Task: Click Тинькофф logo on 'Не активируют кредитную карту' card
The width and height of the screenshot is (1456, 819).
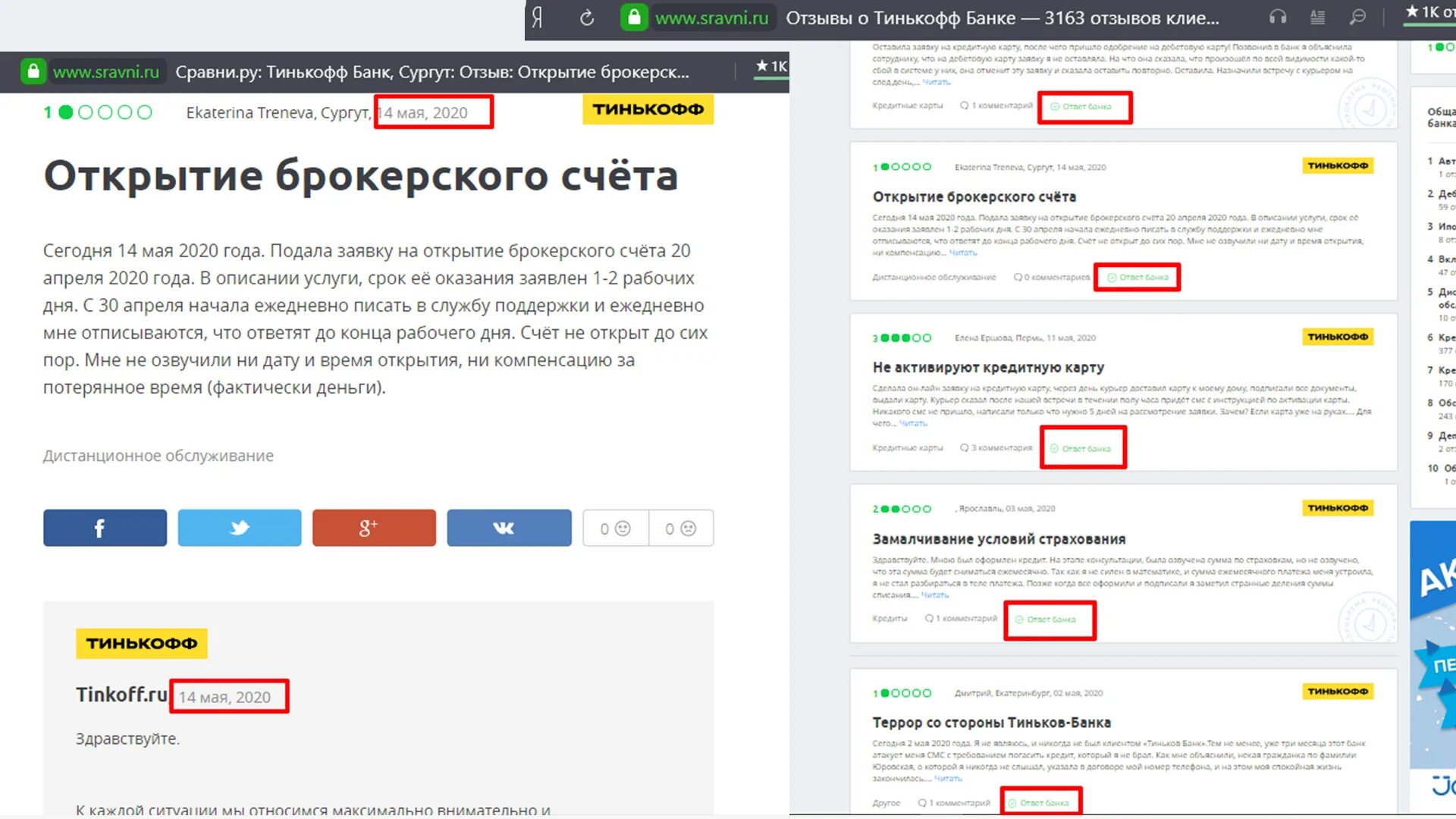Action: [1338, 336]
